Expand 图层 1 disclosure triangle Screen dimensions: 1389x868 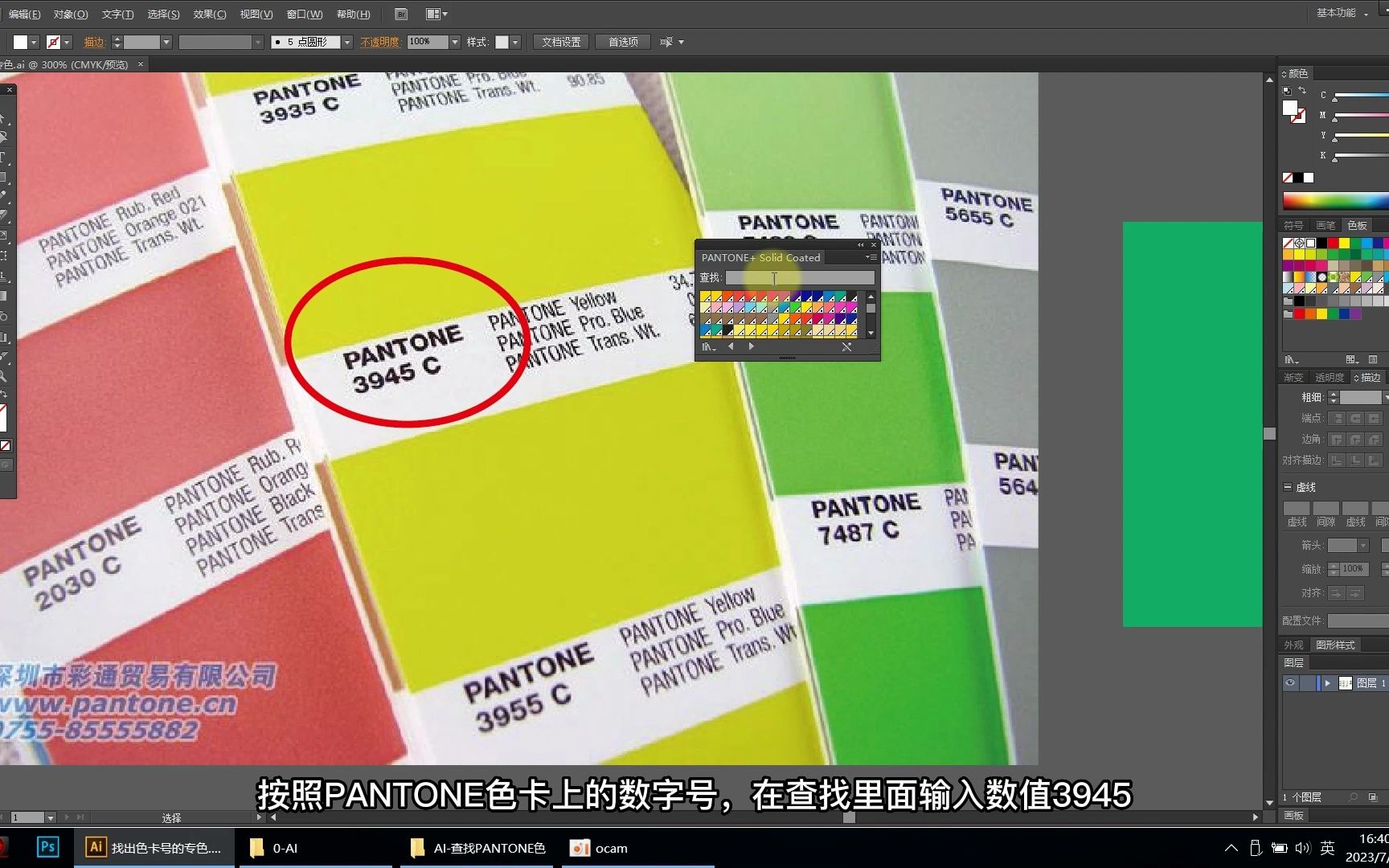(1327, 683)
